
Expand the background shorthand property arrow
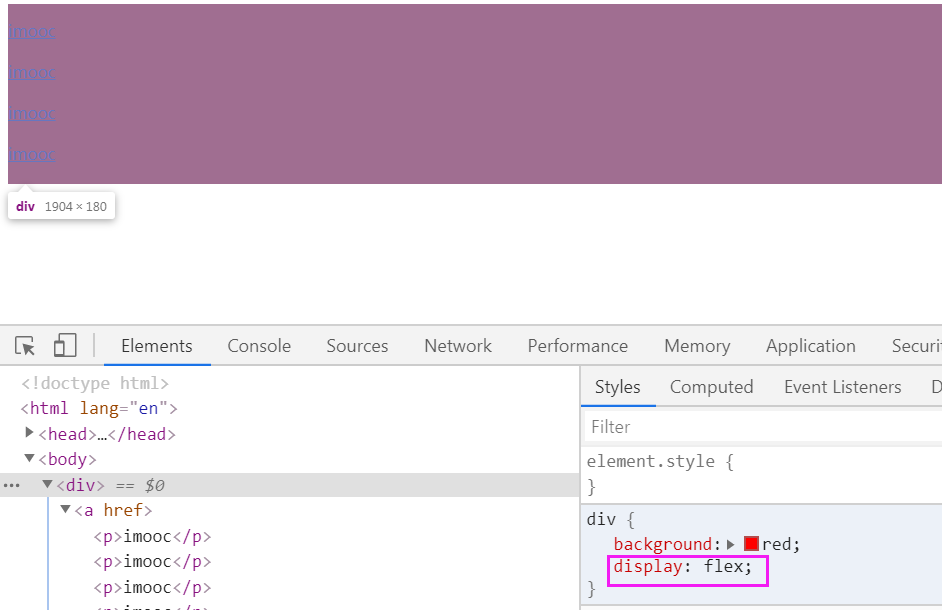click(731, 544)
